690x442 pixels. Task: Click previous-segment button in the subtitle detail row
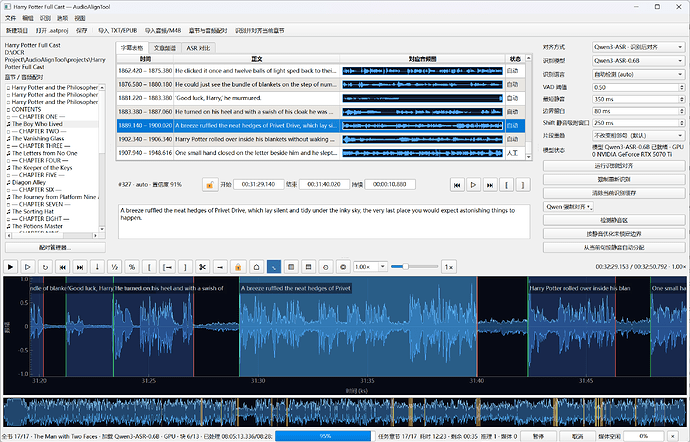457,185
